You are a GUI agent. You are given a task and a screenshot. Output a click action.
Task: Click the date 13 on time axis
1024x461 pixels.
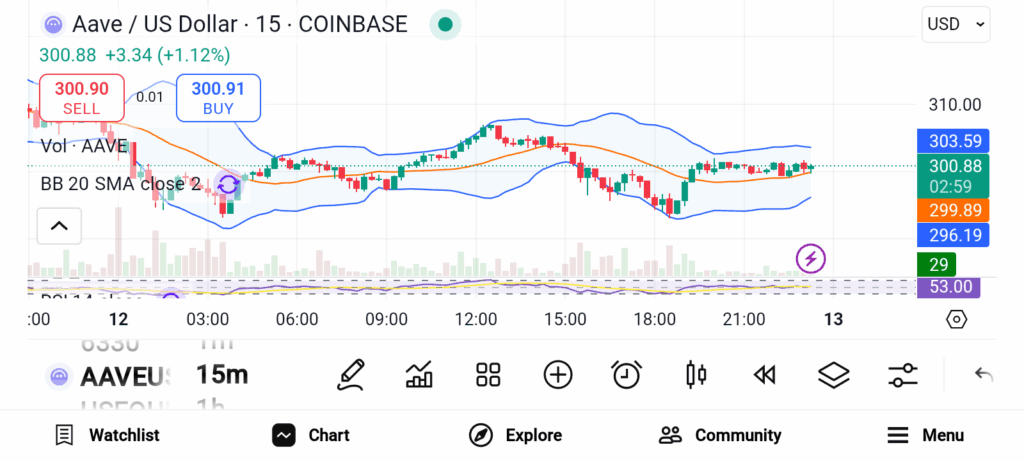tap(833, 319)
